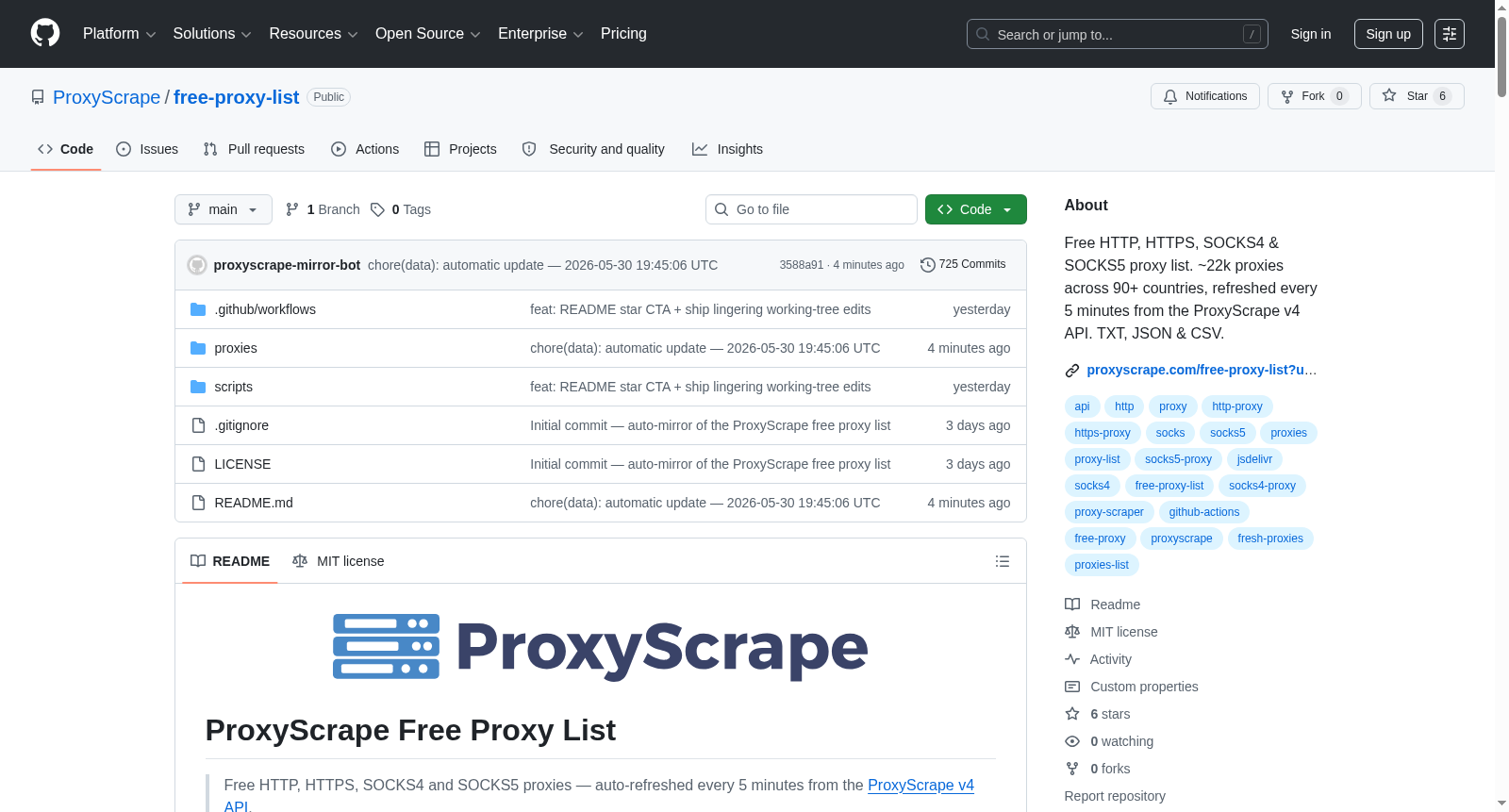Switch to the Pull requests tab
This screenshot has width=1509, height=812.
pos(254,149)
